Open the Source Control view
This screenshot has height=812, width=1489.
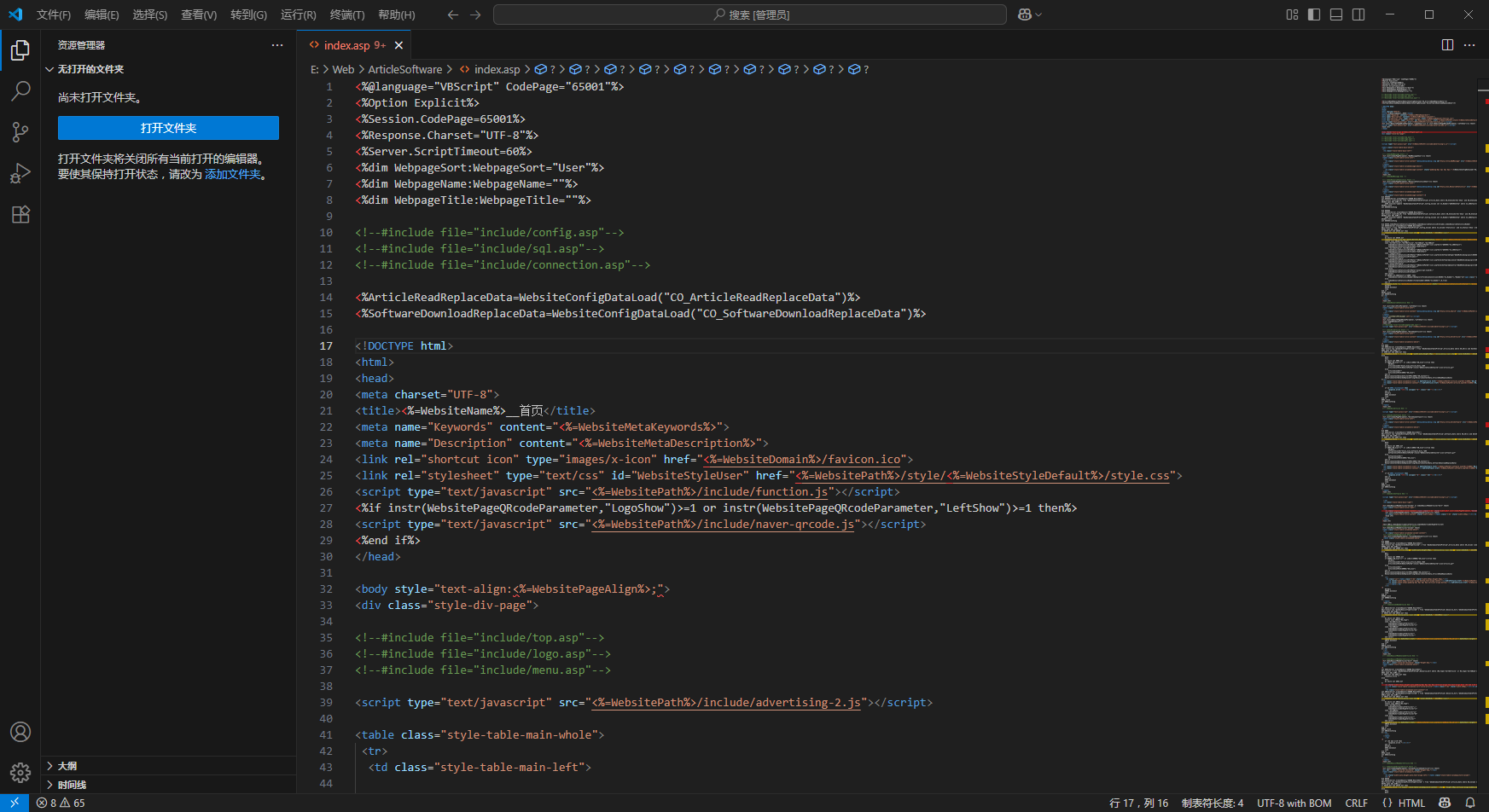(20, 132)
